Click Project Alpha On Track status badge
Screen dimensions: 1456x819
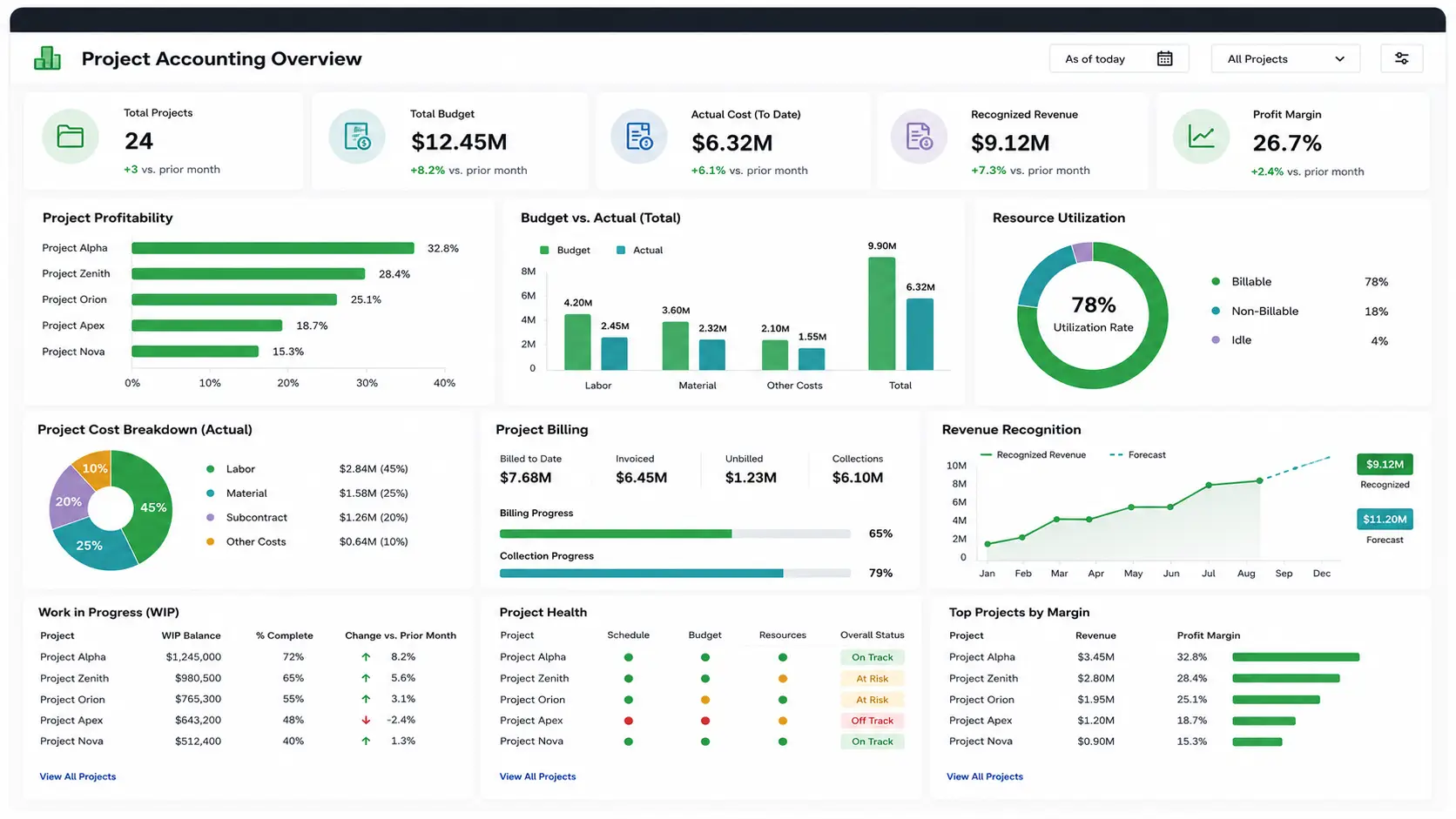tap(872, 657)
